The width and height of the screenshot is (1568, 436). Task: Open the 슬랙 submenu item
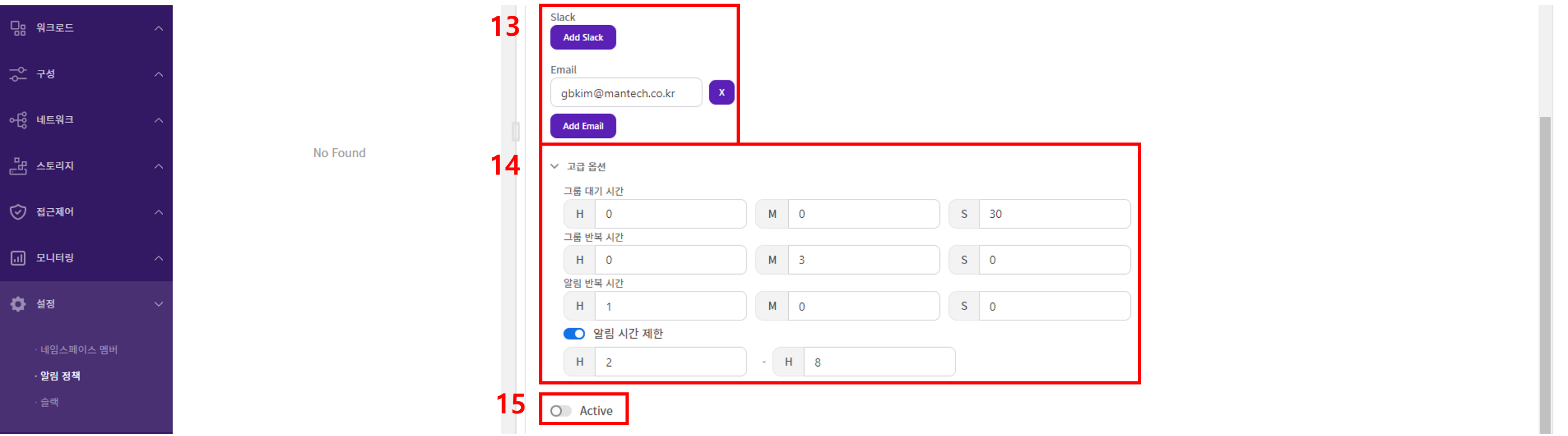tap(49, 402)
